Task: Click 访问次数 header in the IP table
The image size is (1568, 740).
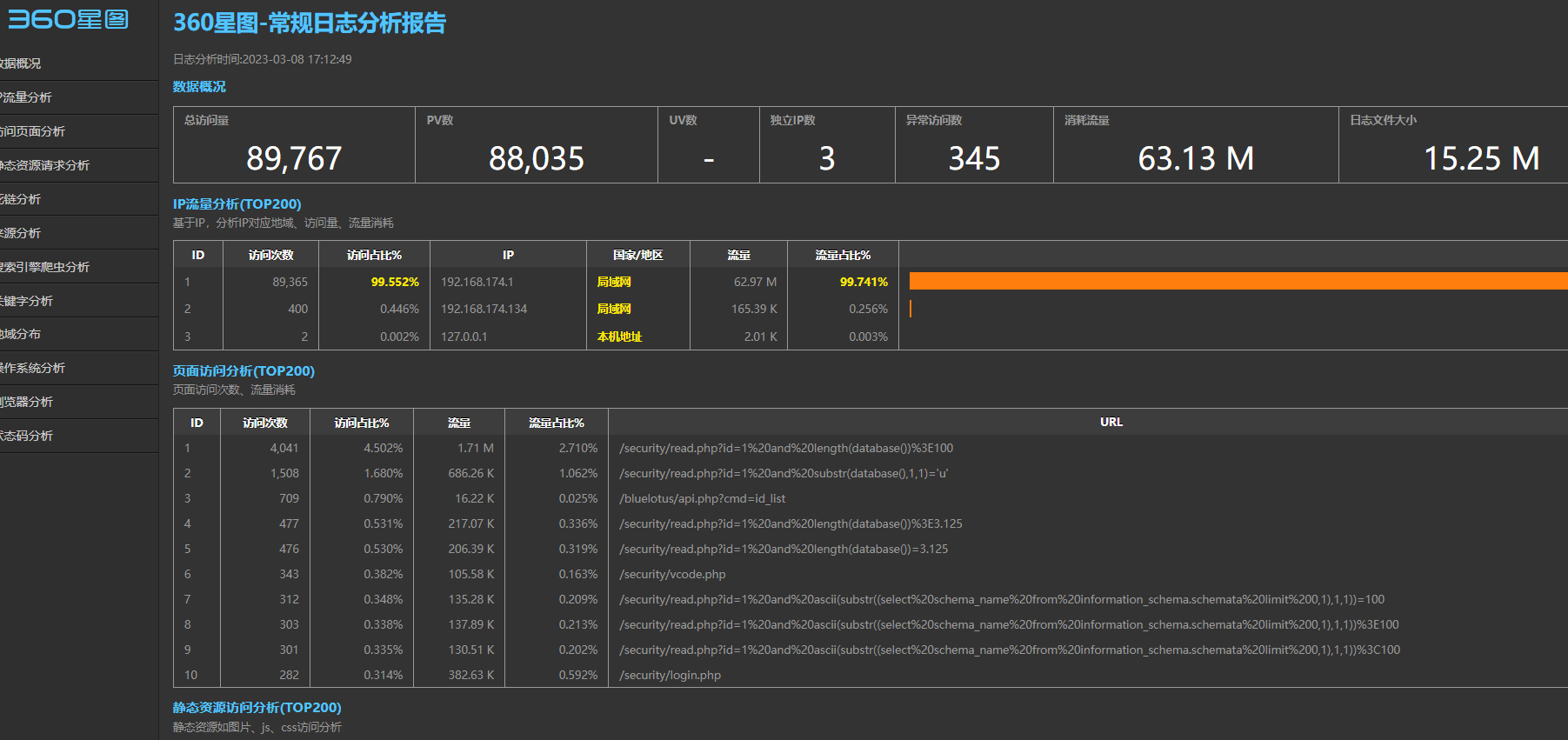Action: (271, 255)
